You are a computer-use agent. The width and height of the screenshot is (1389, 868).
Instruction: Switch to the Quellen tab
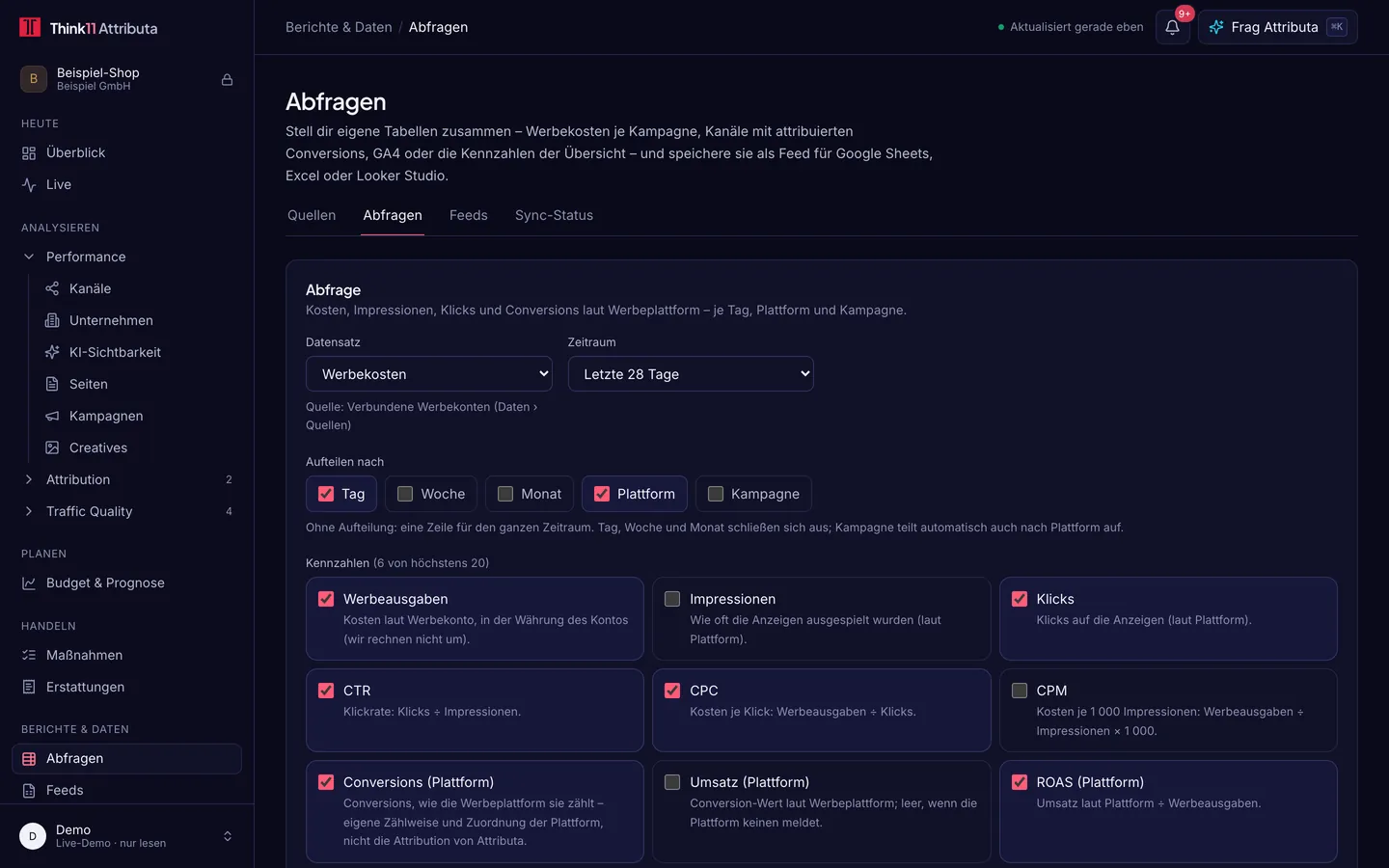(312, 215)
